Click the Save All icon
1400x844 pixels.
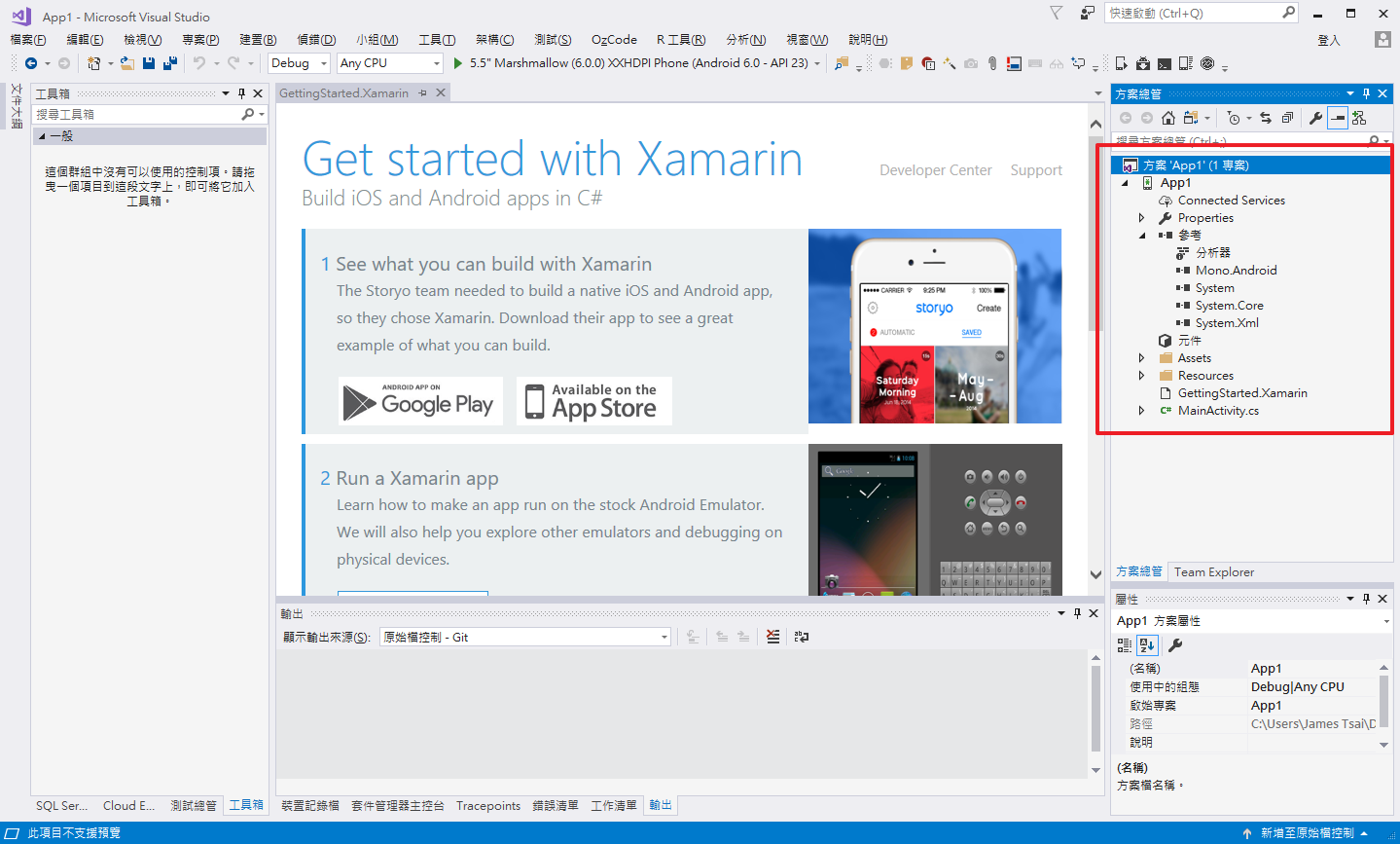[x=170, y=63]
